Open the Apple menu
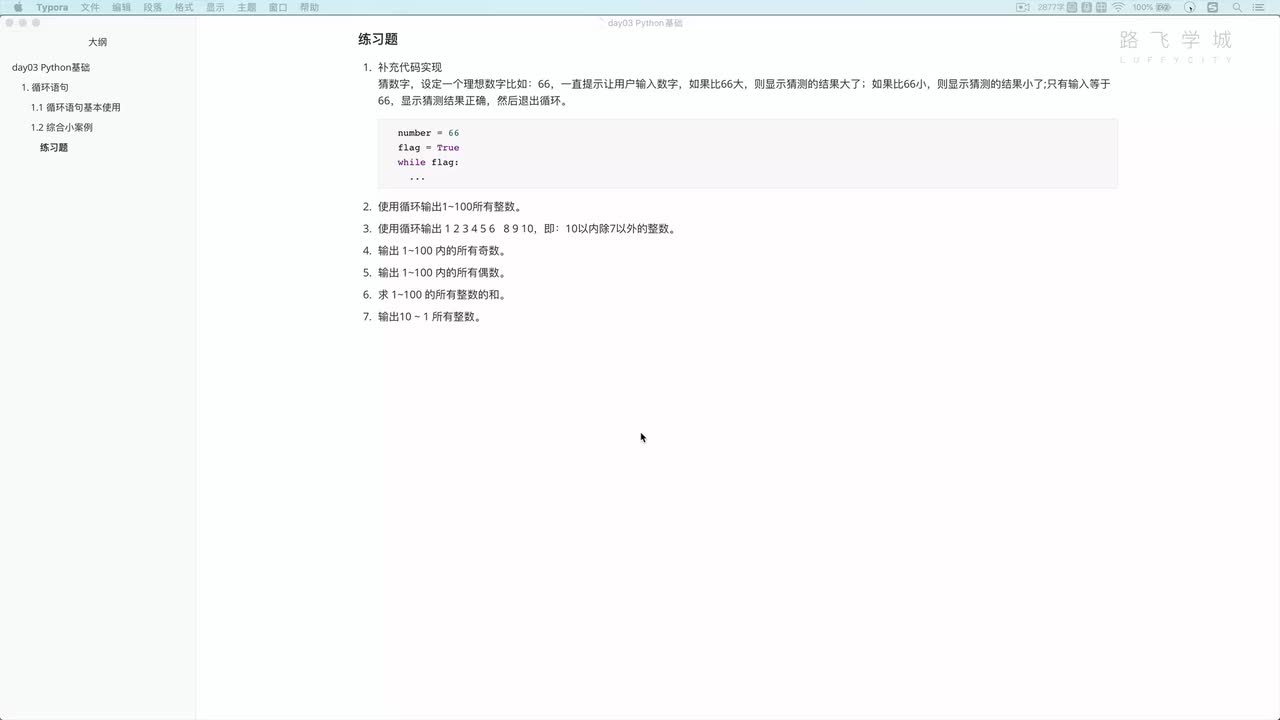1280x720 pixels. coord(18,7)
